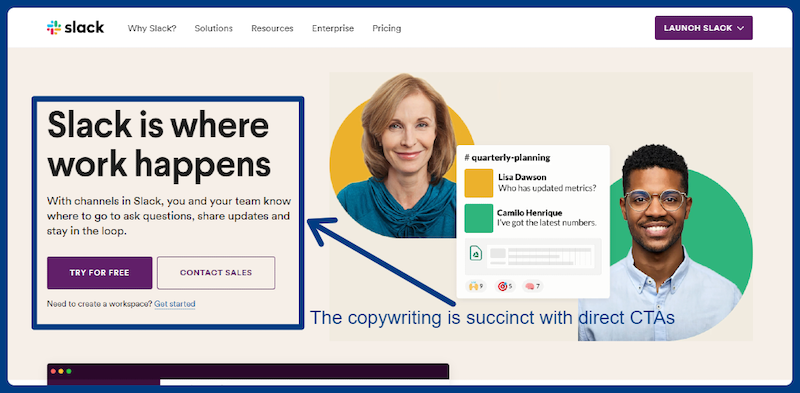Click the raised hands emoji reaction
Screen dimensions: 800x393
point(476,286)
